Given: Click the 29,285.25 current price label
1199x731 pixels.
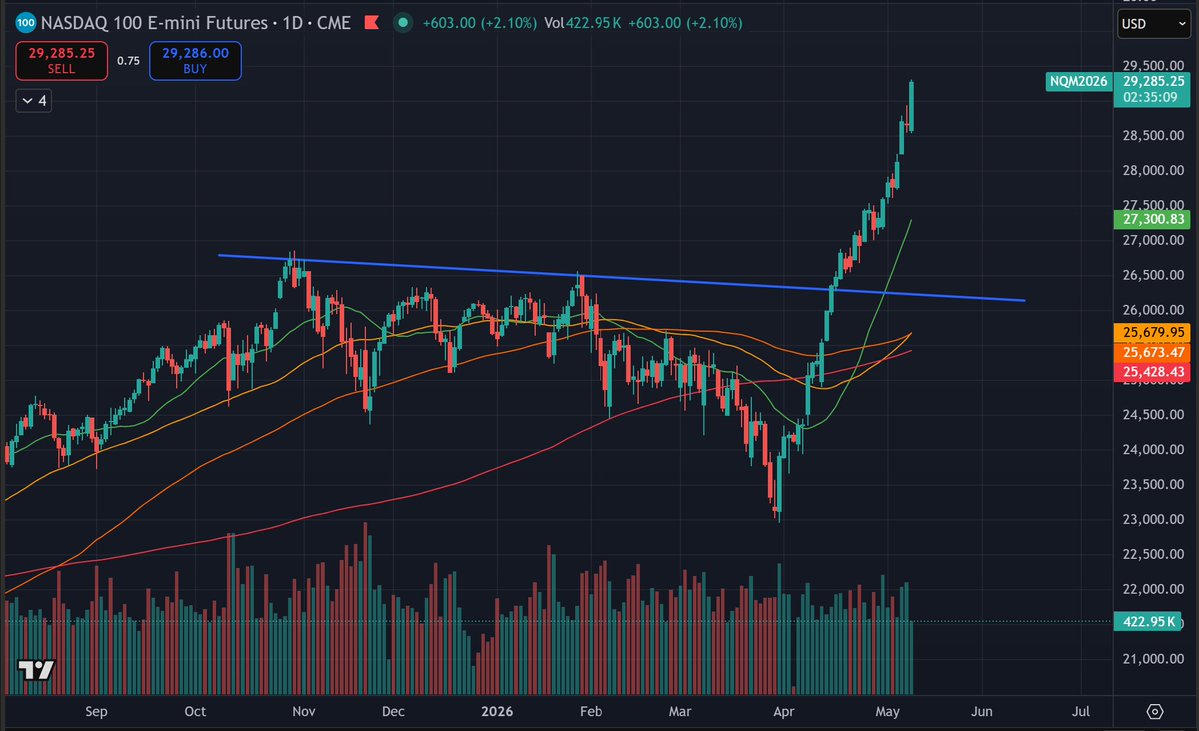Looking at the screenshot, I should [1153, 81].
